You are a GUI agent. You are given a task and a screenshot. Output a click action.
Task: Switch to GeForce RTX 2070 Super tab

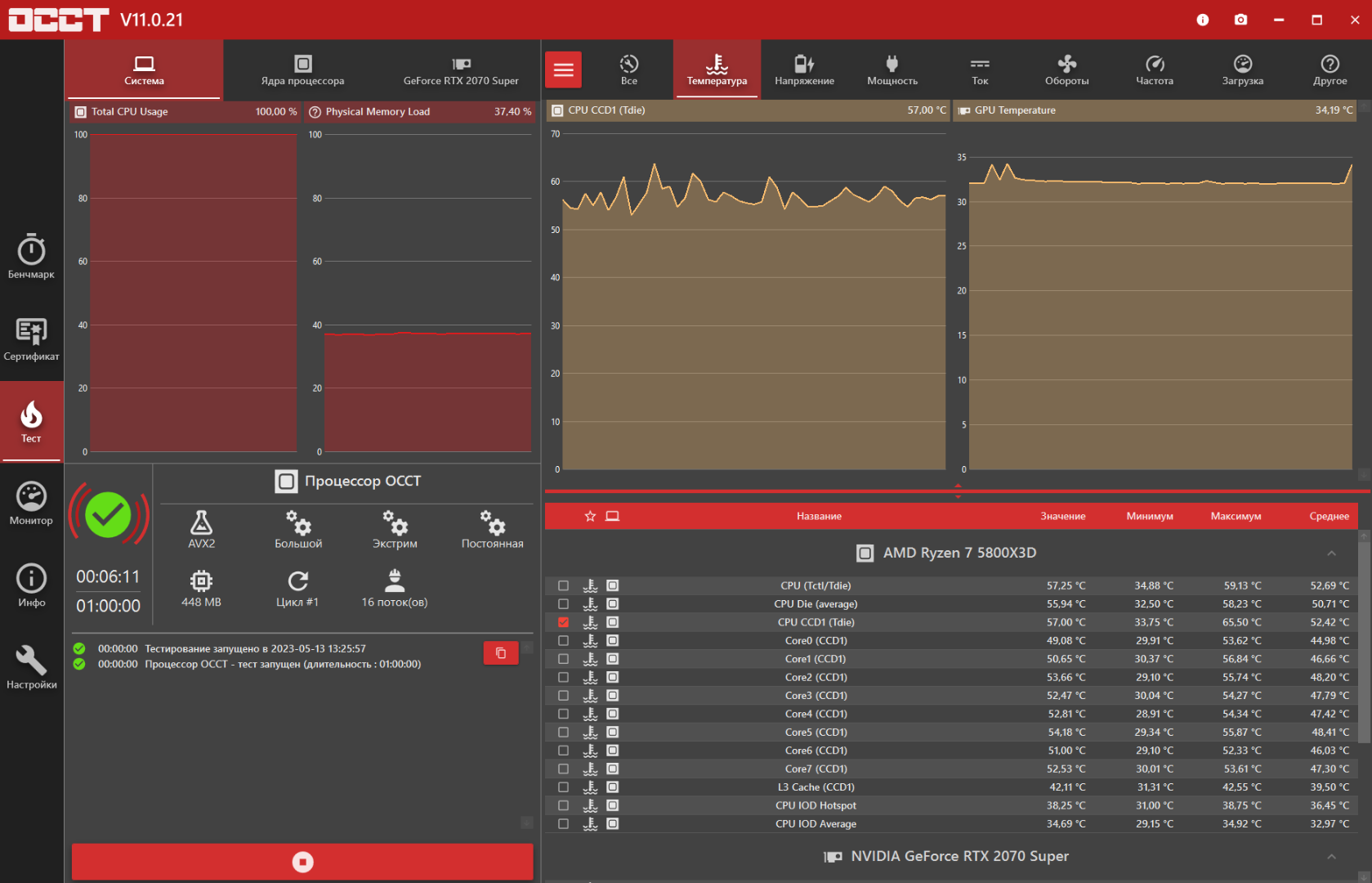coord(461,70)
